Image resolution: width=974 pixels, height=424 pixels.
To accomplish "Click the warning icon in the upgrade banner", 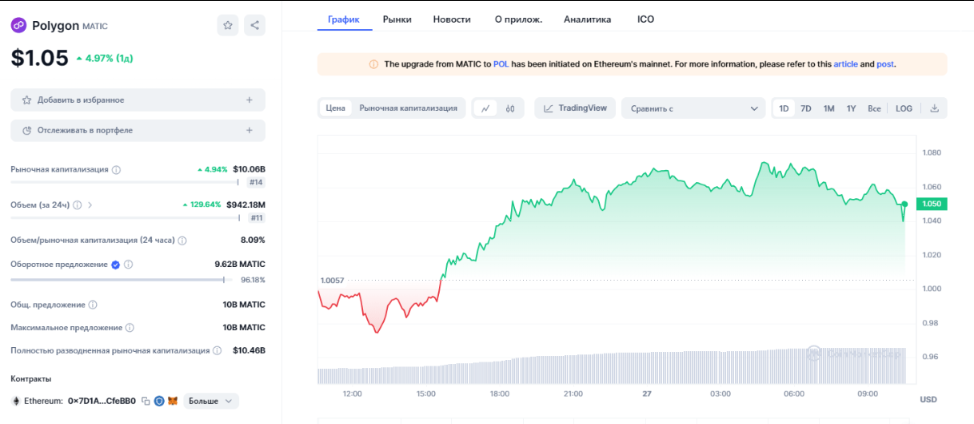I will click(374, 64).
